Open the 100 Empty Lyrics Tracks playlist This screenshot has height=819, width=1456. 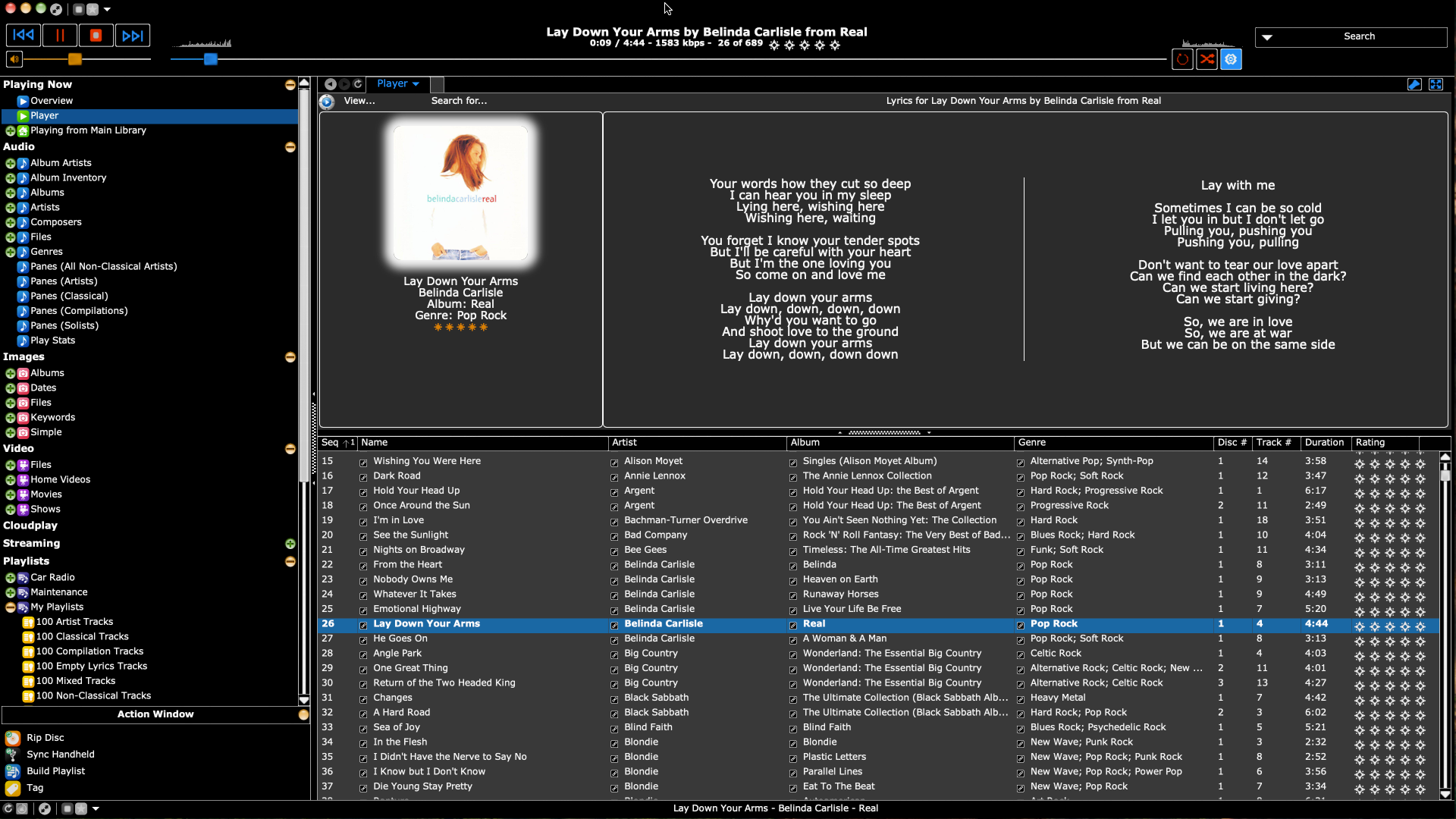click(x=92, y=667)
